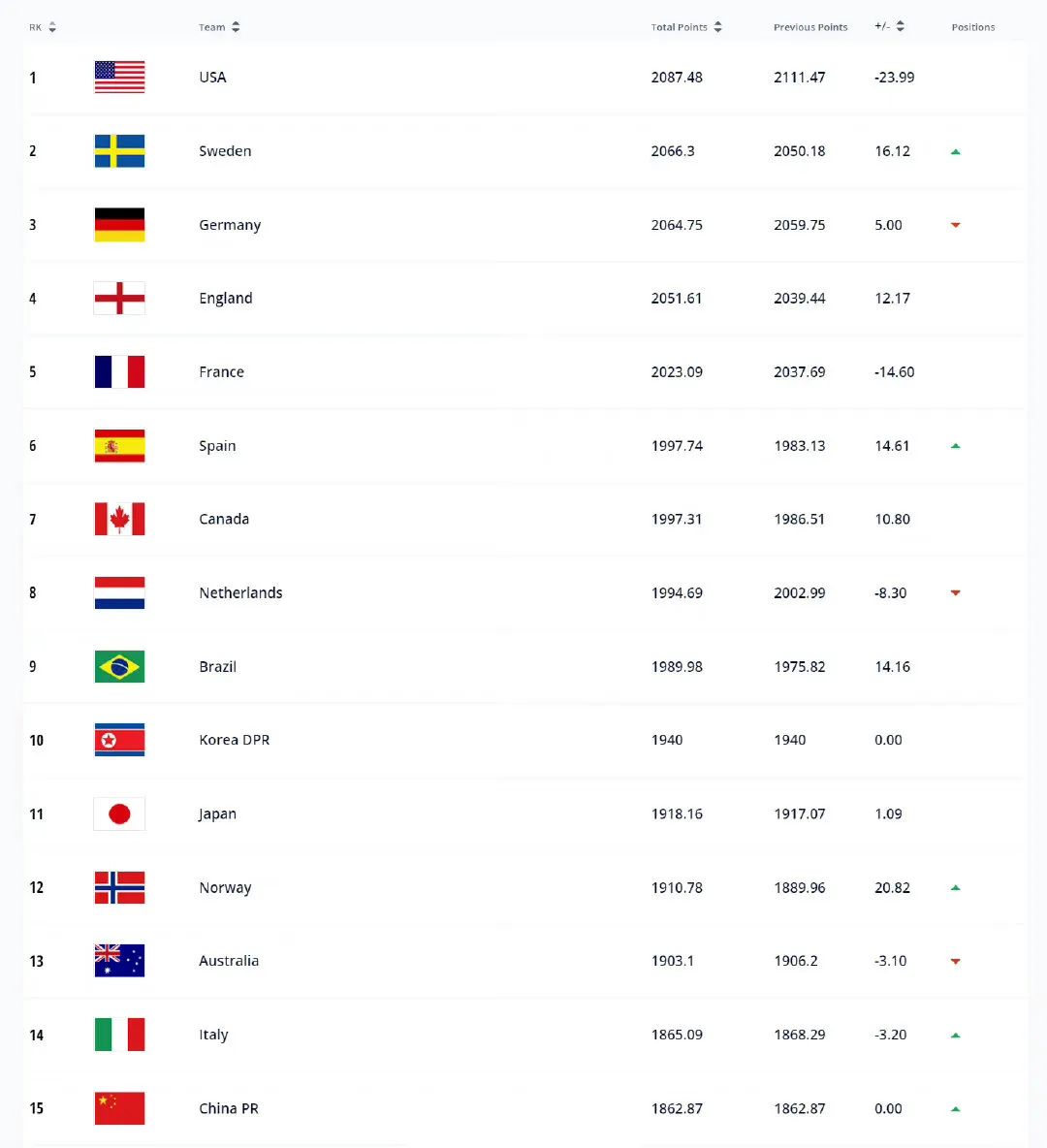Click the Canada flag icon
The image size is (1047, 1148).
tap(119, 519)
